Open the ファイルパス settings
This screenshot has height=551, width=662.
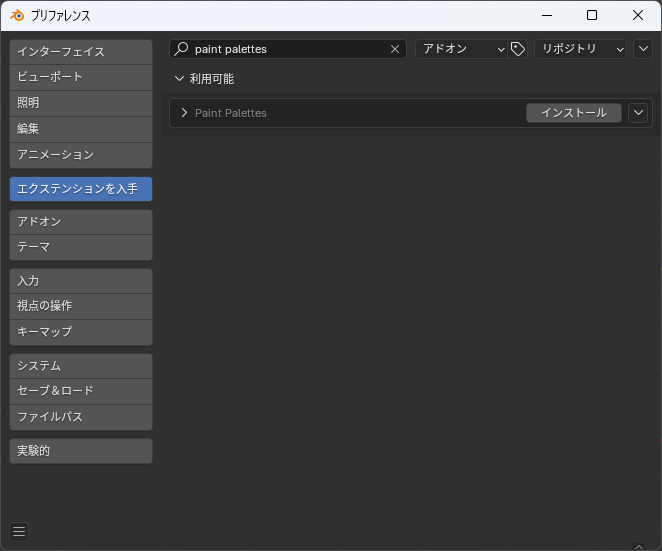81,417
